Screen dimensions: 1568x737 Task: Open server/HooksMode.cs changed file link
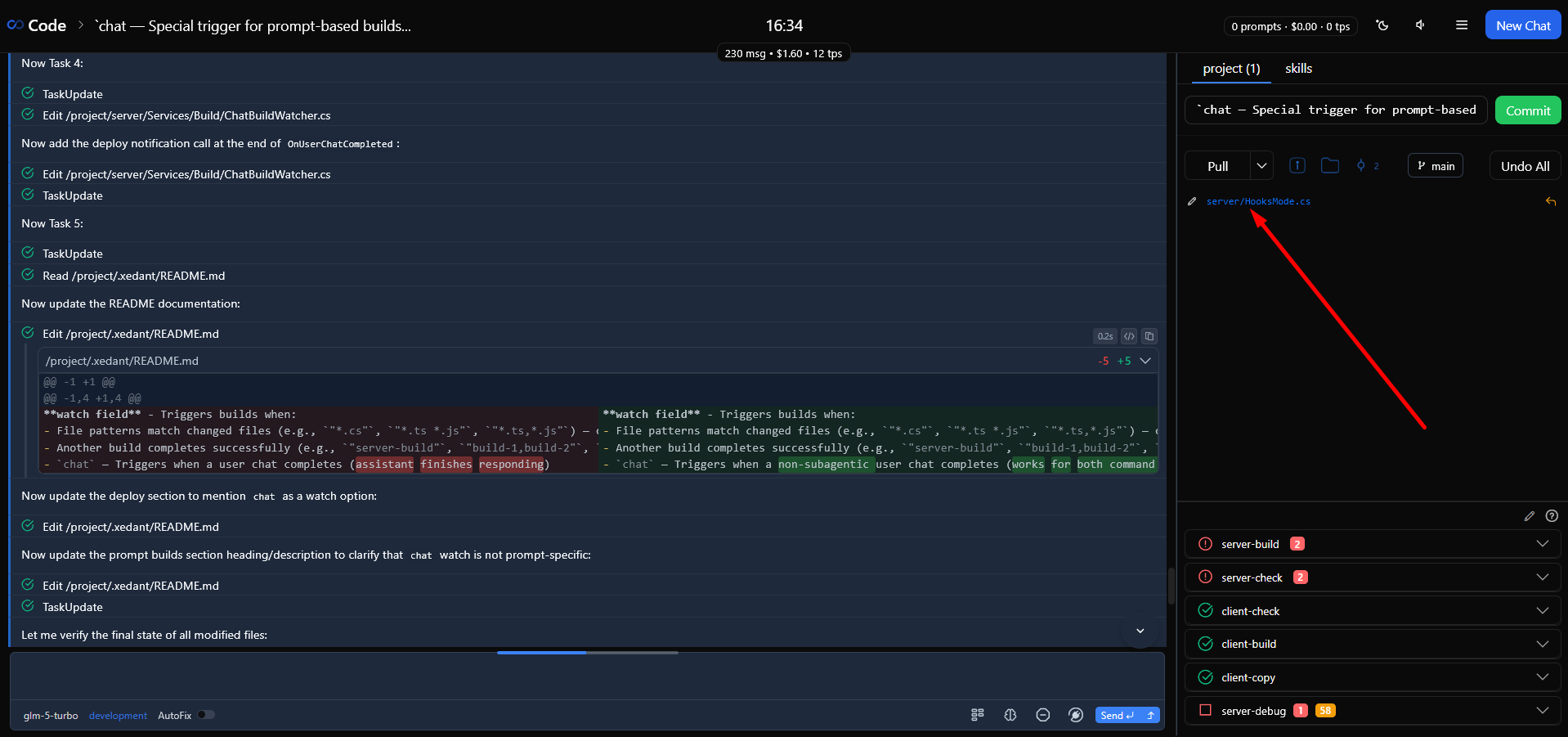pos(1258,201)
